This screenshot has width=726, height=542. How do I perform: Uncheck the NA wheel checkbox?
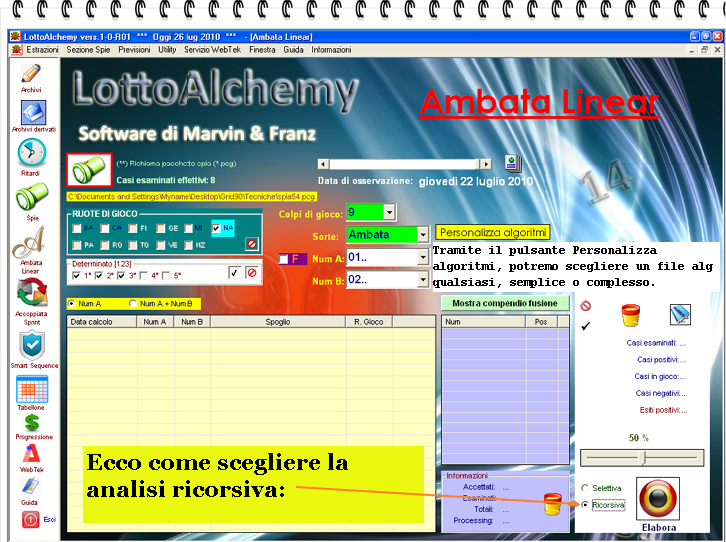pos(216,228)
